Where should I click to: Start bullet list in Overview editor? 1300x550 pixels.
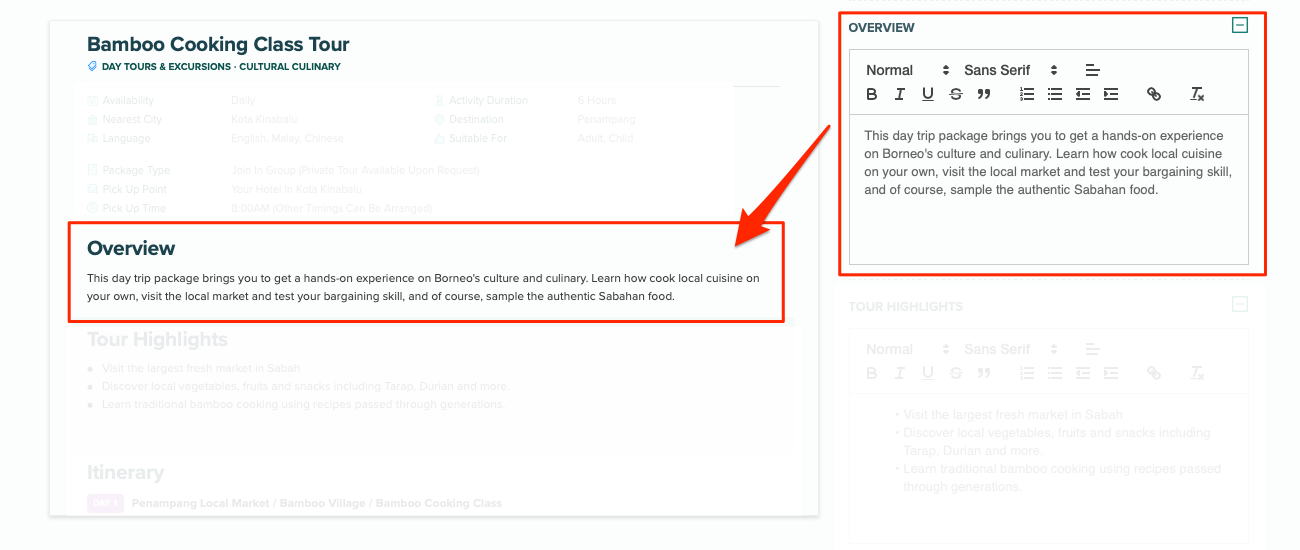point(1054,94)
